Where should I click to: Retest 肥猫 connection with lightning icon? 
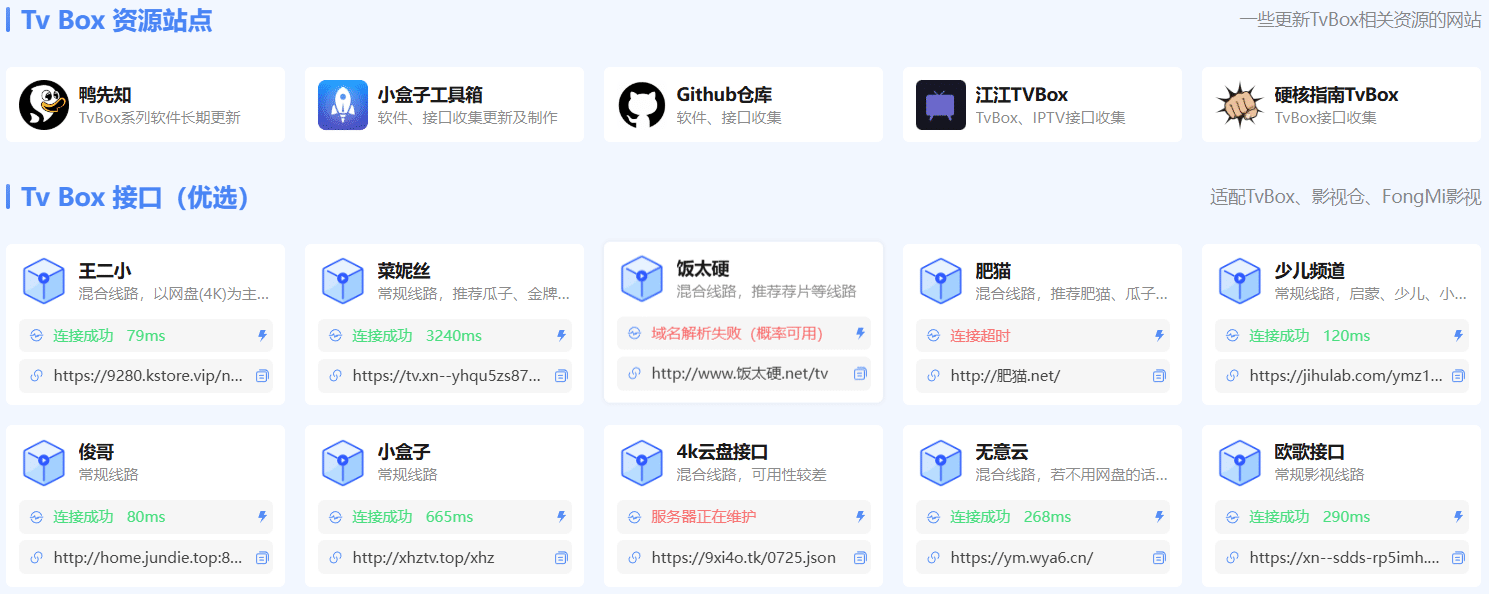(1160, 335)
